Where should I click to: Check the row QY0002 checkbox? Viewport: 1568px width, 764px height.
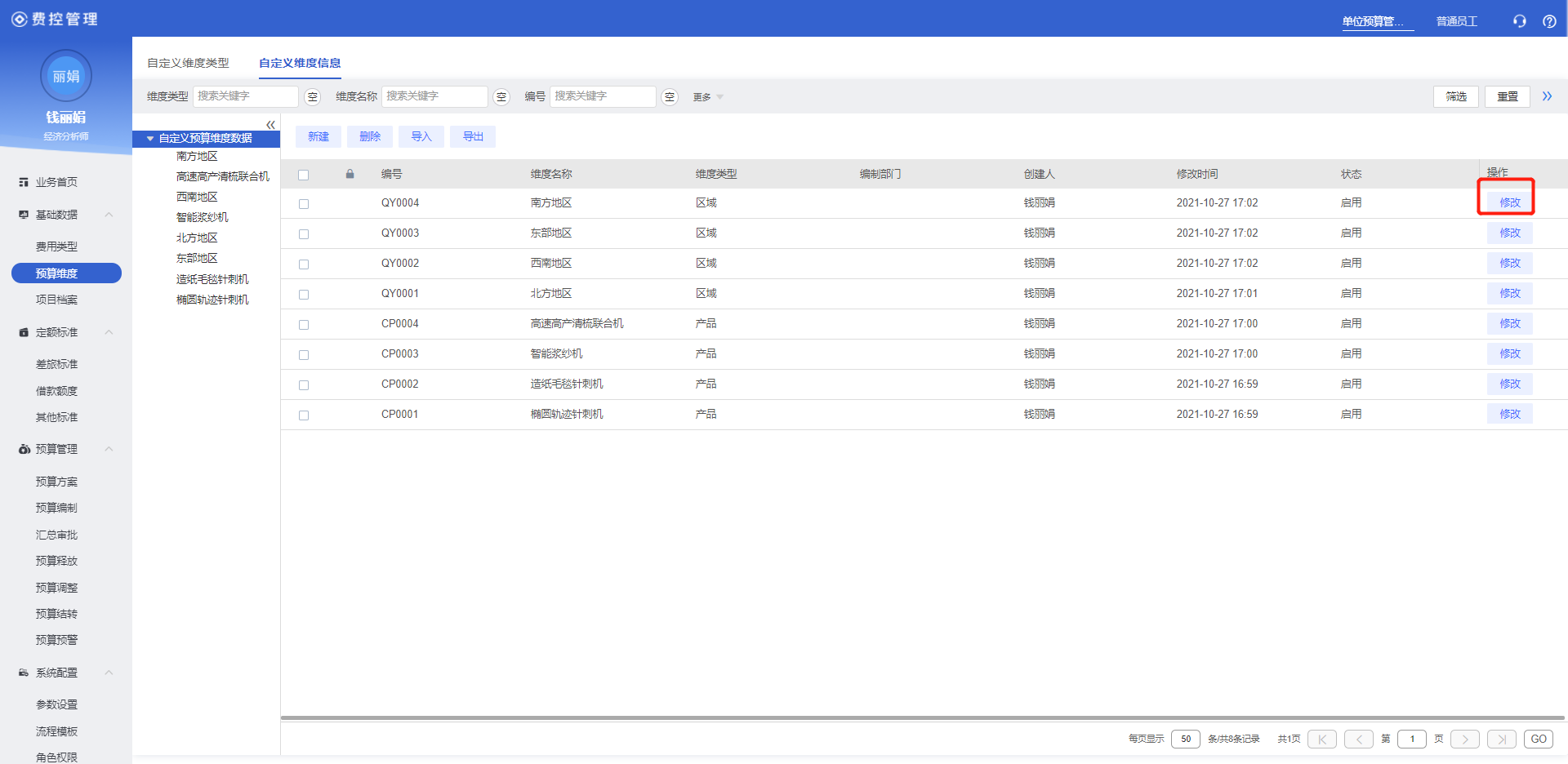[304, 264]
